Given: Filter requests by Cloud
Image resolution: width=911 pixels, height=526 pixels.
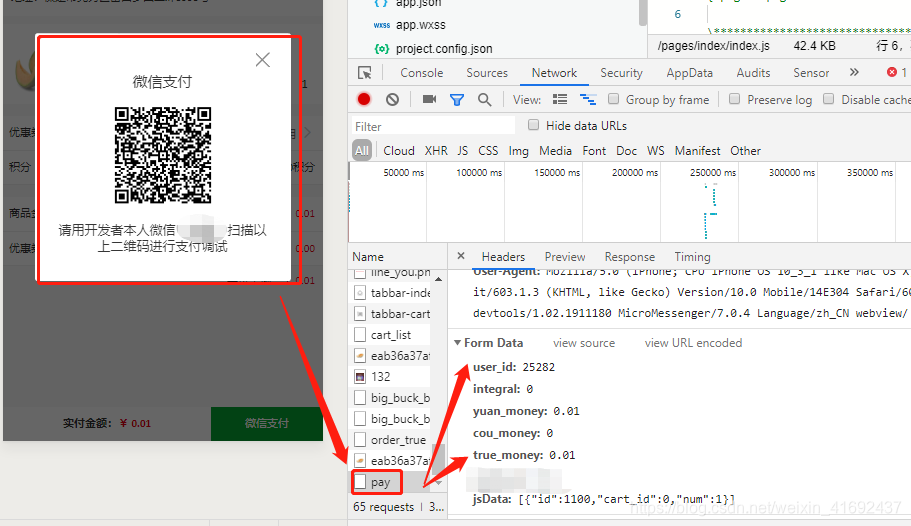Looking at the screenshot, I should click(399, 151).
